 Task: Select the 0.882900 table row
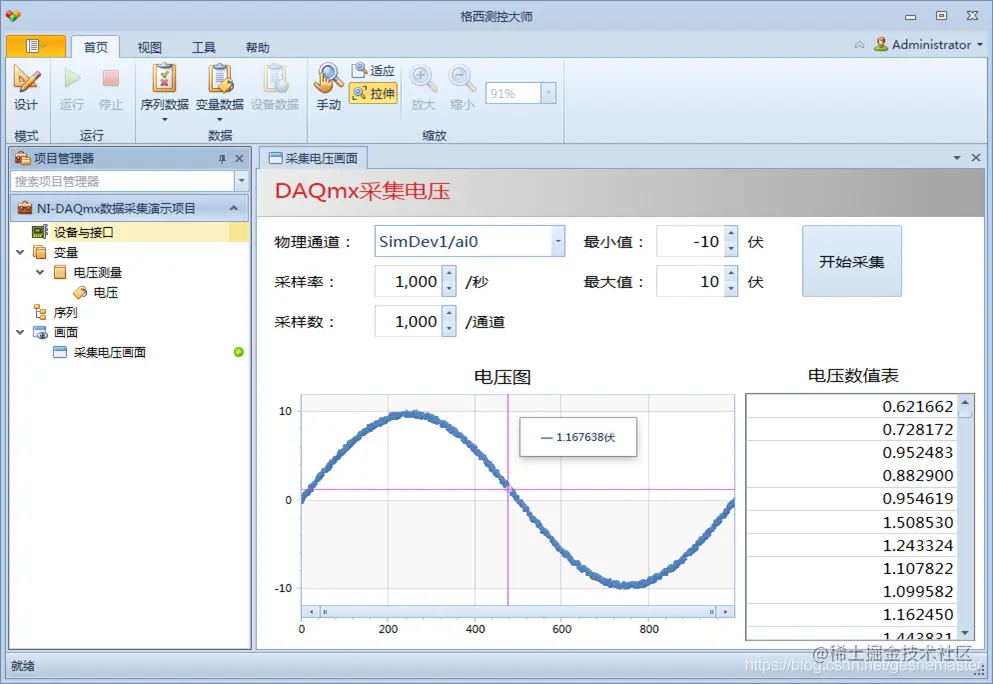(852, 476)
